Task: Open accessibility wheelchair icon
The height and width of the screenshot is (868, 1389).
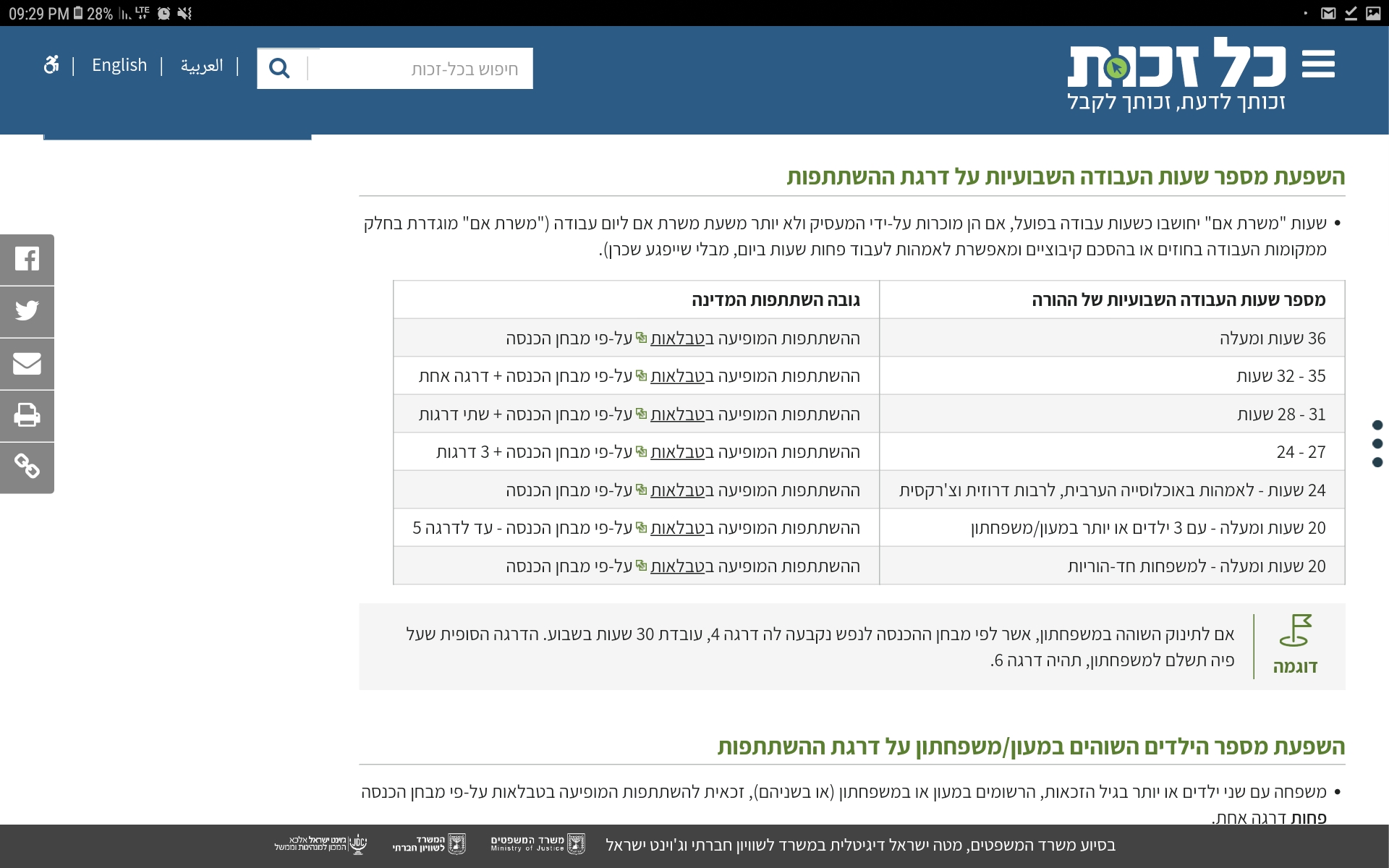Action: [x=51, y=65]
